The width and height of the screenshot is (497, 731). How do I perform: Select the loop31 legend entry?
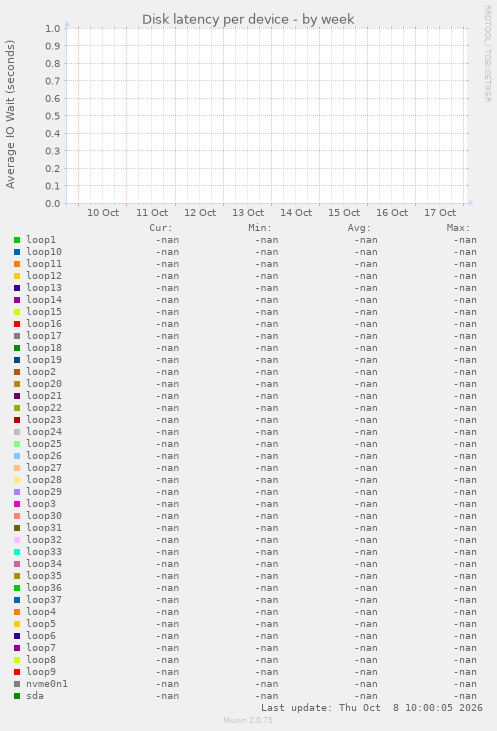pyautogui.click(x=44, y=528)
